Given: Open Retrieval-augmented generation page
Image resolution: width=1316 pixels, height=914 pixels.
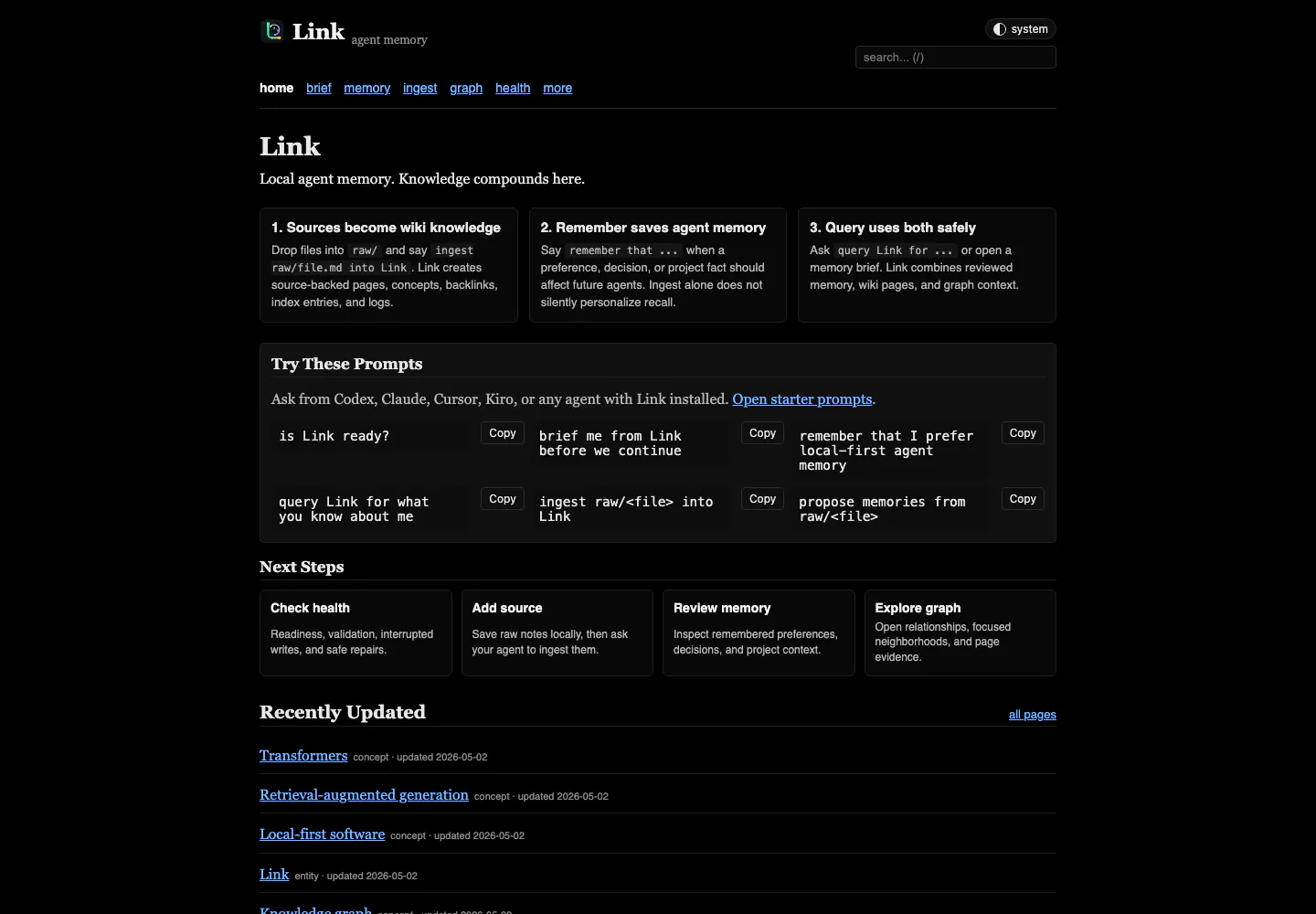Looking at the screenshot, I should tap(364, 795).
